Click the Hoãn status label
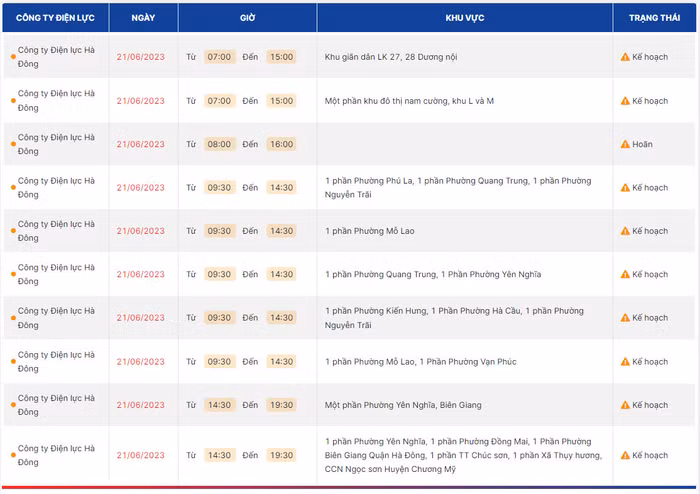This screenshot has width=700, height=494. pyautogui.click(x=642, y=144)
